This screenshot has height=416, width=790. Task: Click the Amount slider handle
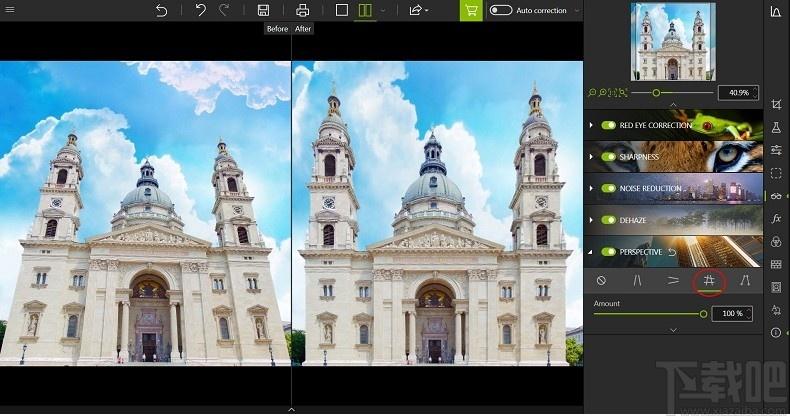click(703, 314)
